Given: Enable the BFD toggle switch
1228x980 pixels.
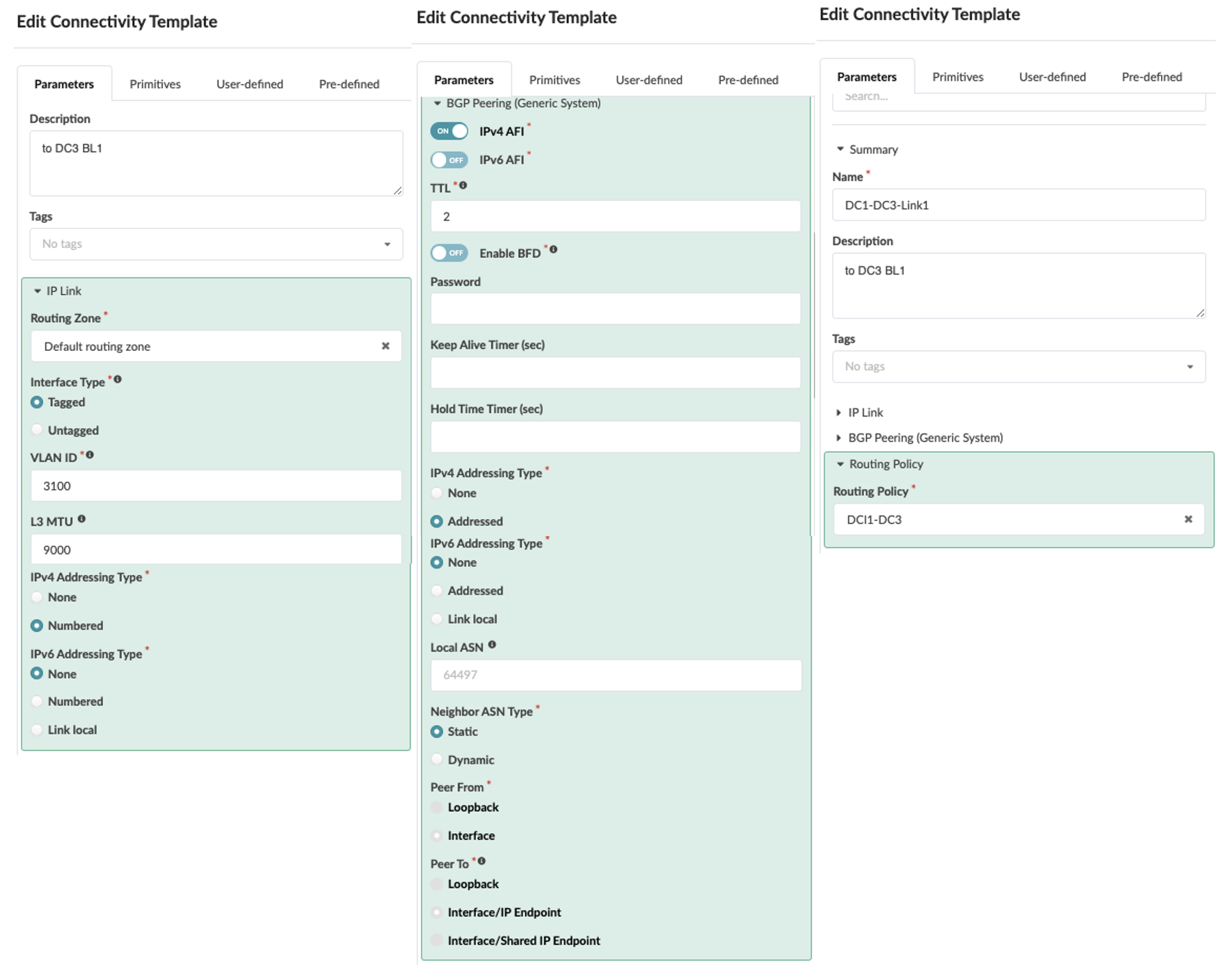Looking at the screenshot, I should click(x=449, y=253).
